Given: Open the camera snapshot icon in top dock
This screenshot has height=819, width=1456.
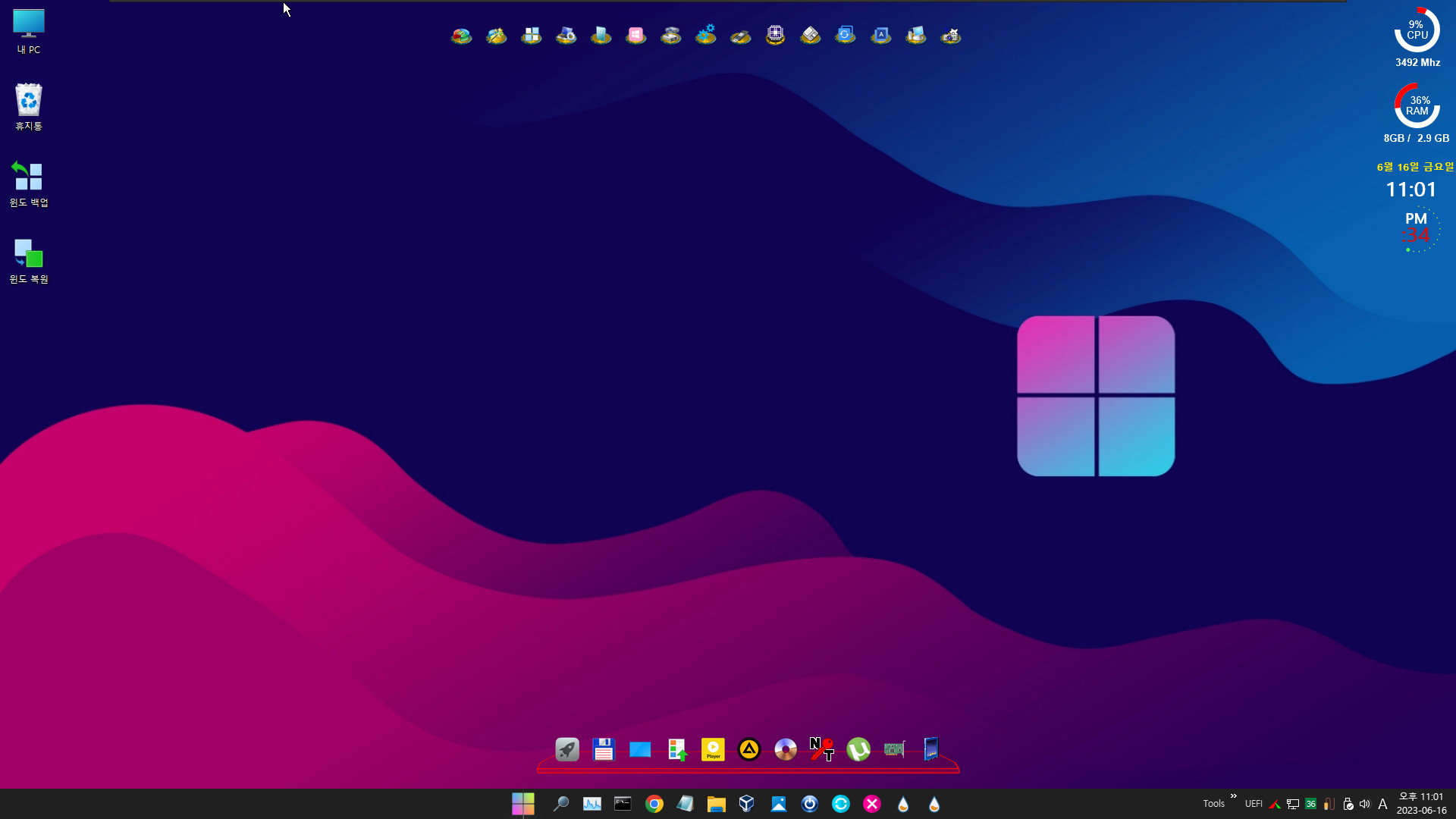Looking at the screenshot, I should pos(950,36).
